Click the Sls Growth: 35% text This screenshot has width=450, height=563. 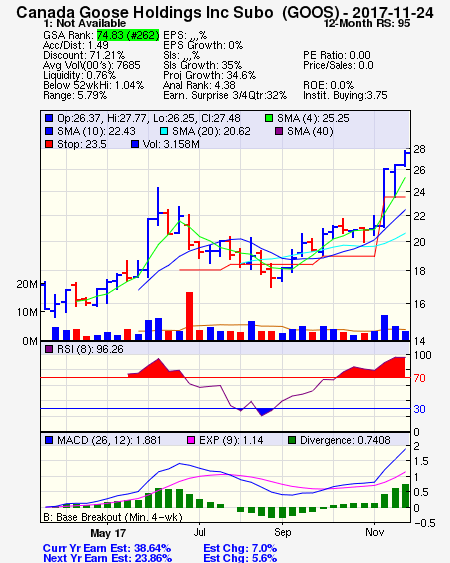(x=203, y=65)
